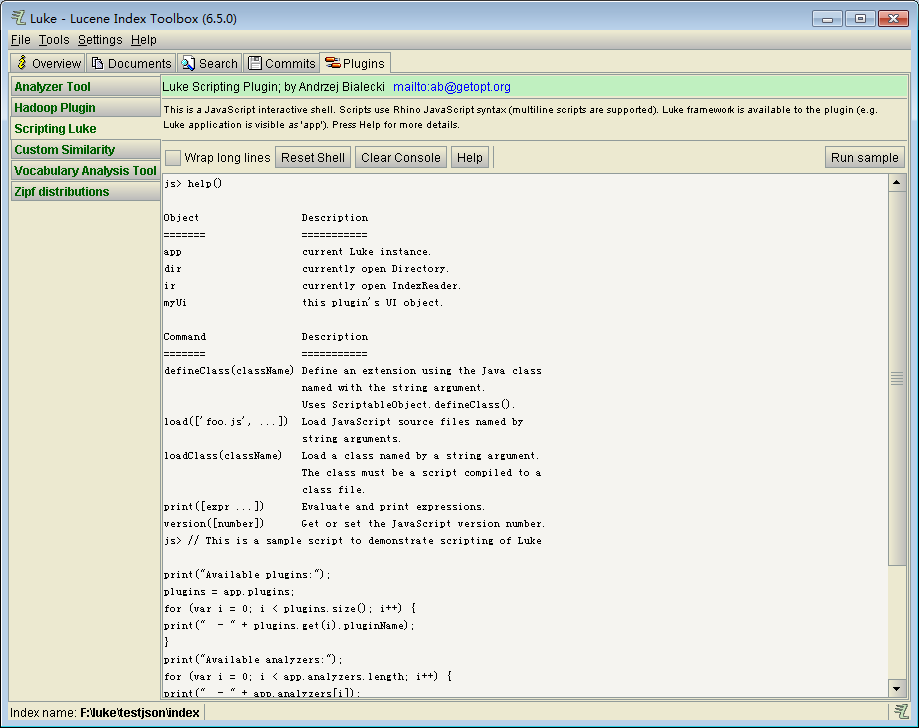This screenshot has height=728, width=919.
Task: Switch to the Overview tab
Action: 48,63
